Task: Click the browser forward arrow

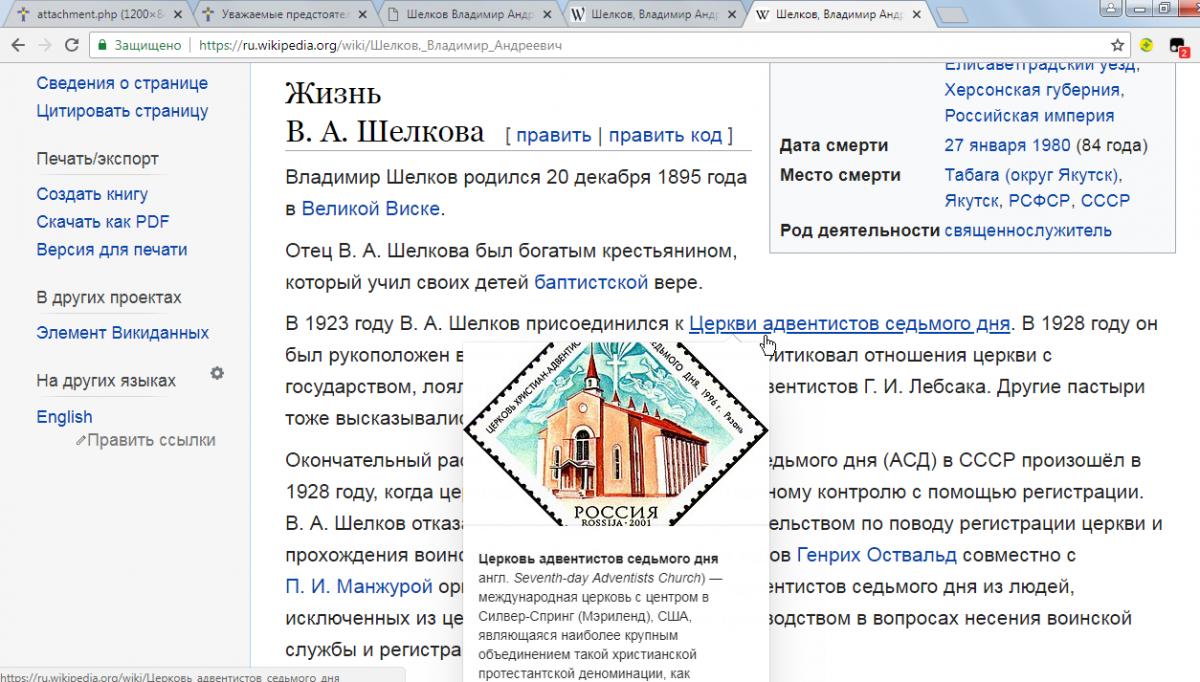Action: pyautogui.click(x=44, y=45)
